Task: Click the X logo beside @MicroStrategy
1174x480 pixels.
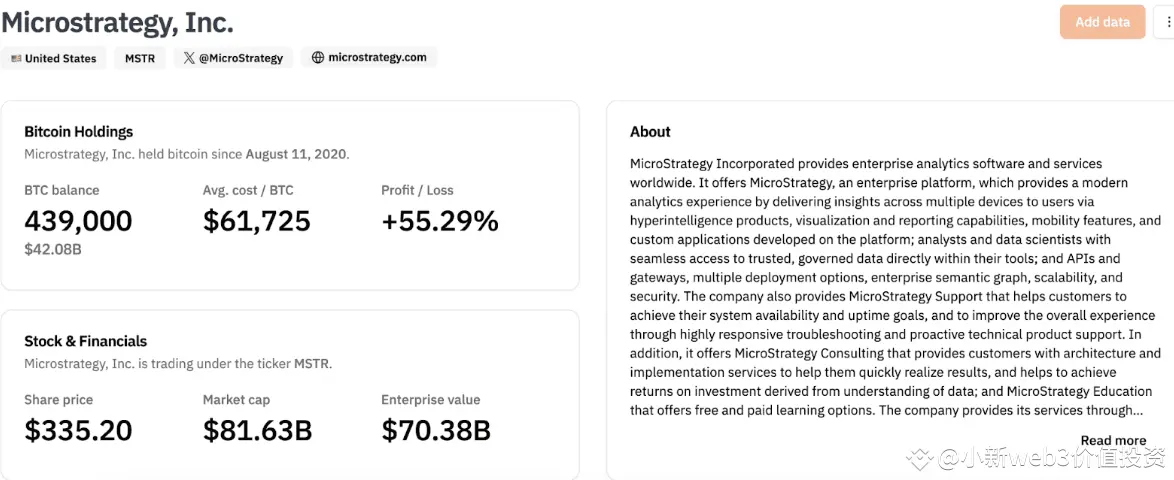Action: [x=189, y=58]
